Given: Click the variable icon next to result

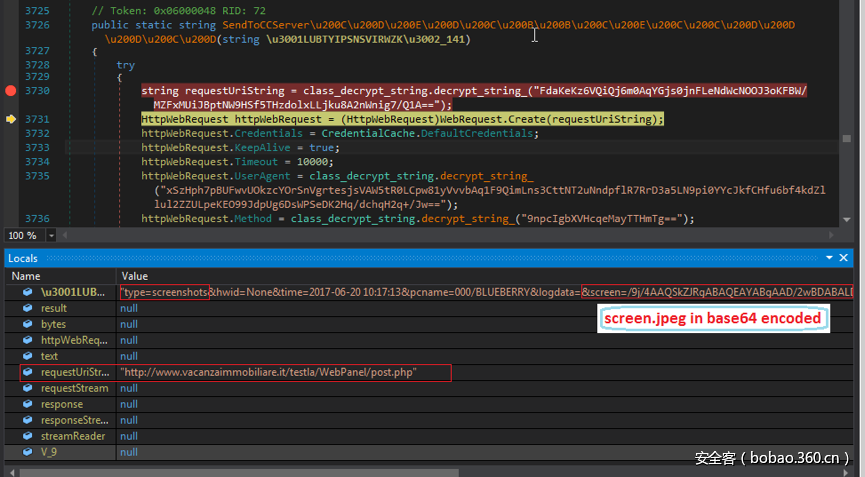Looking at the screenshot, I should 30,308.
